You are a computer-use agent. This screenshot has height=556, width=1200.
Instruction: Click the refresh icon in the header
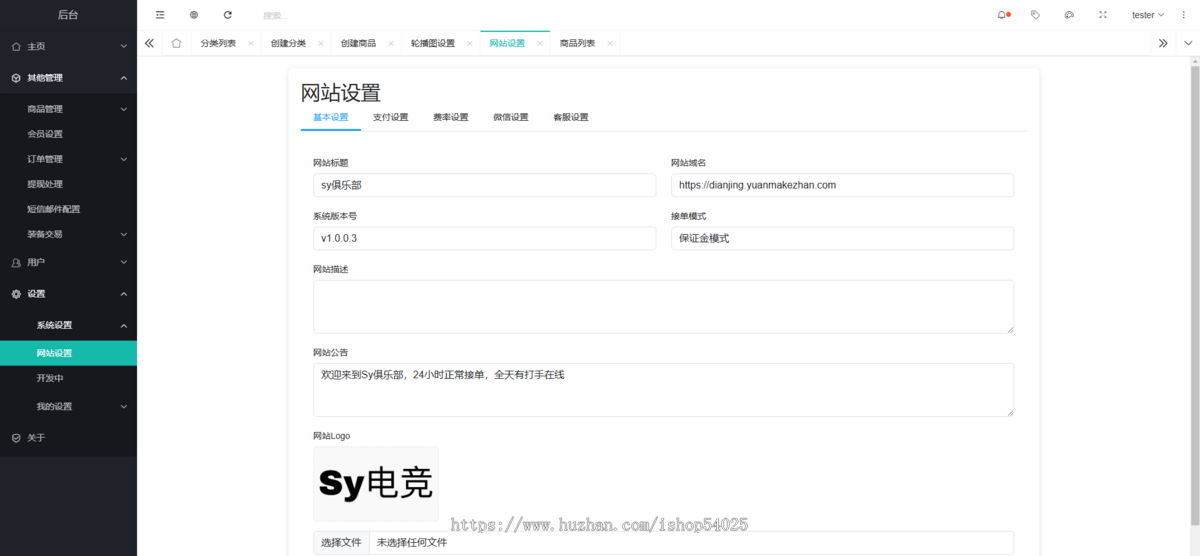point(228,15)
